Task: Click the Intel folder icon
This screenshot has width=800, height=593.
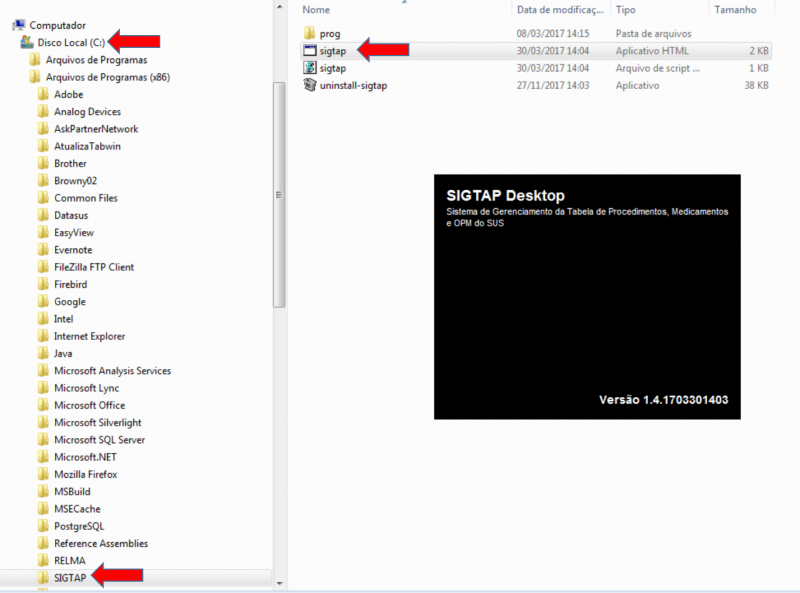Action: tap(43, 319)
